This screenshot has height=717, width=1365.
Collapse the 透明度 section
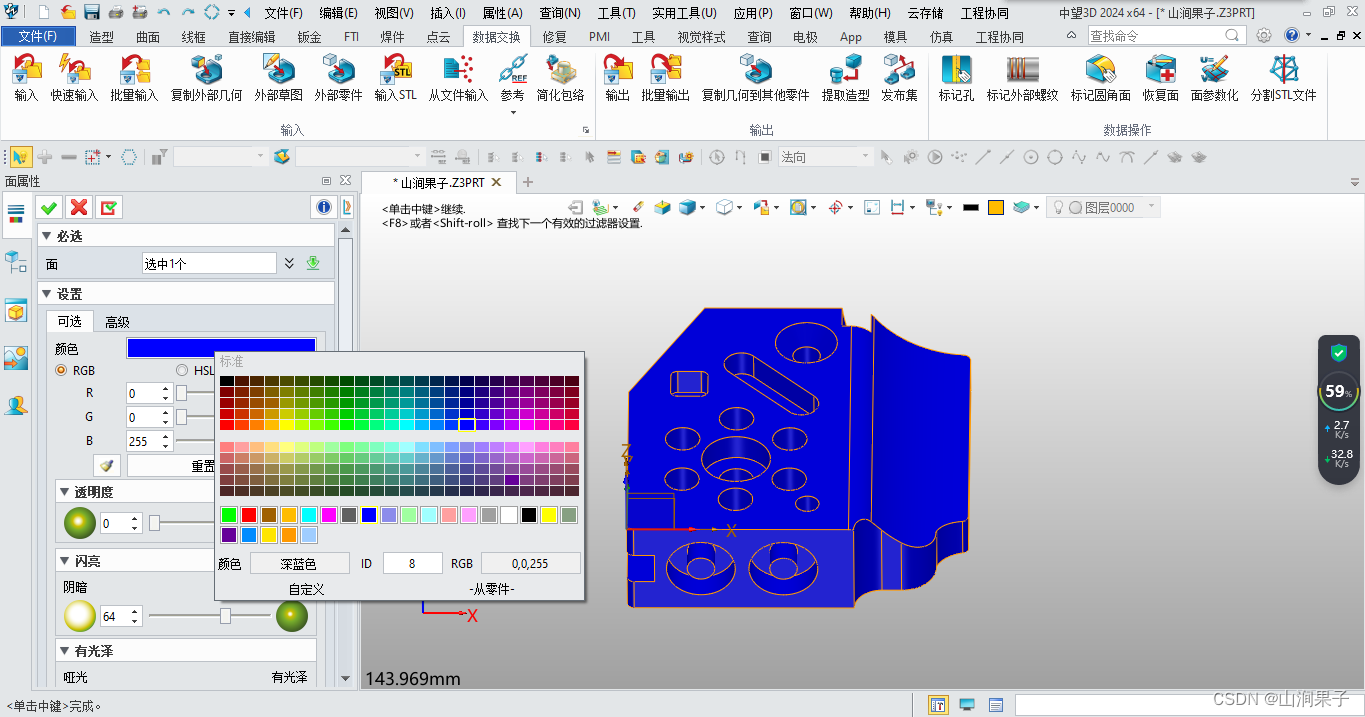pyautogui.click(x=63, y=491)
